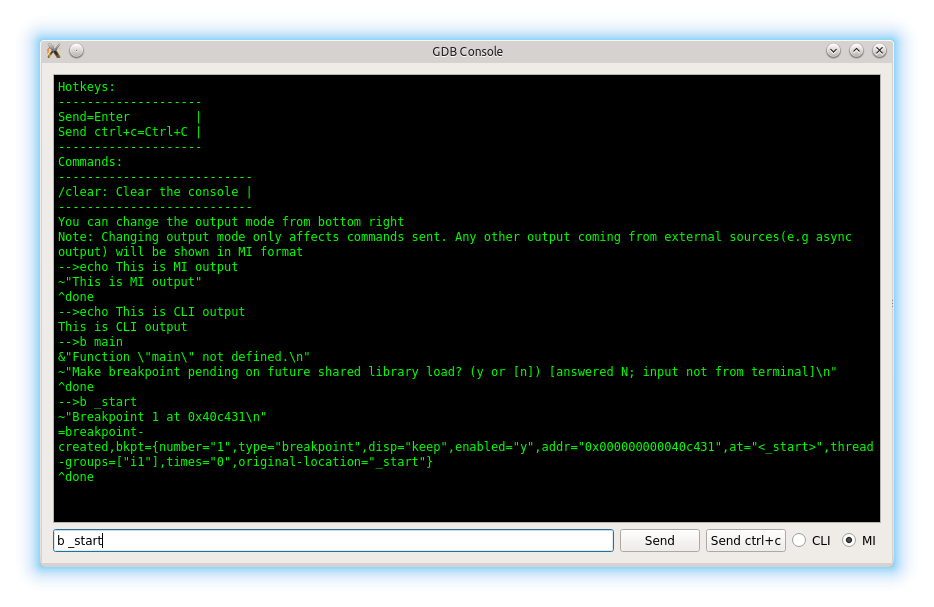Click the 'You can change the output mode' line
Viewport: 934px width, 607px height.
(x=231, y=222)
